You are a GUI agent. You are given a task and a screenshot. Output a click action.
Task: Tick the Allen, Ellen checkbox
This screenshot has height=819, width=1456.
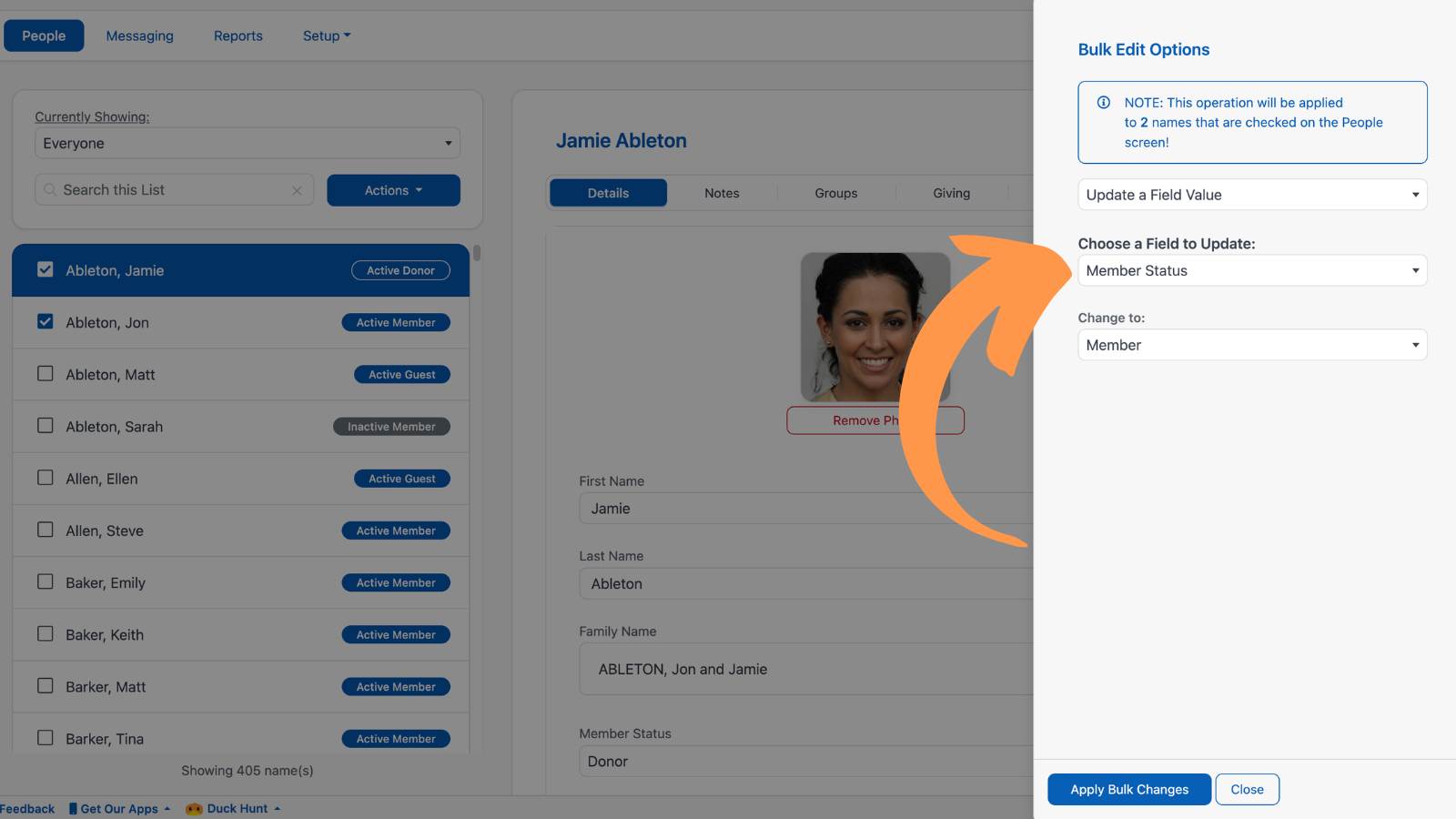click(45, 477)
